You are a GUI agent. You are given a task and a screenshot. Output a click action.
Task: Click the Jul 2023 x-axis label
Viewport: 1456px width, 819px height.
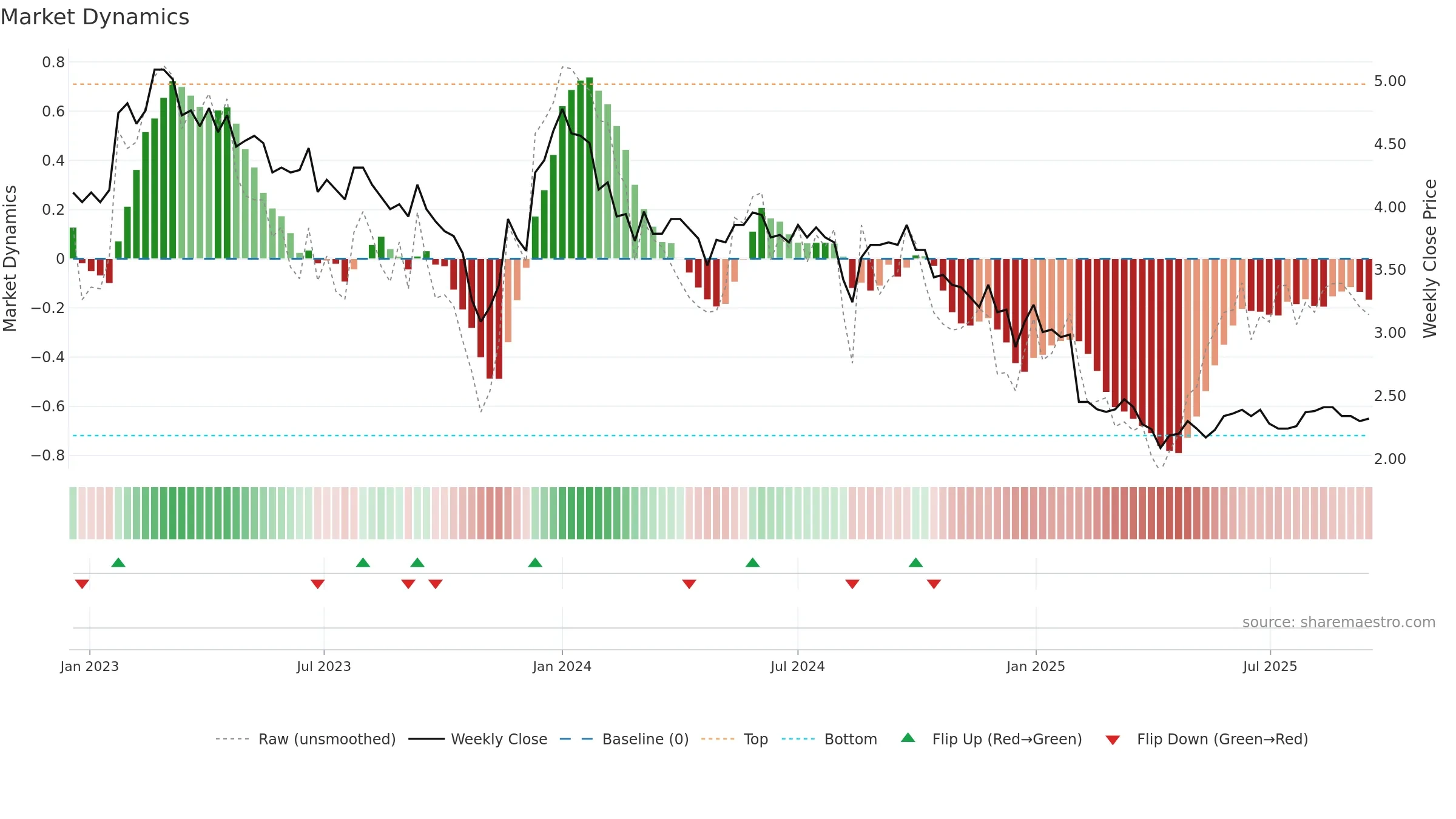pyautogui.click(x=324, y=666)
